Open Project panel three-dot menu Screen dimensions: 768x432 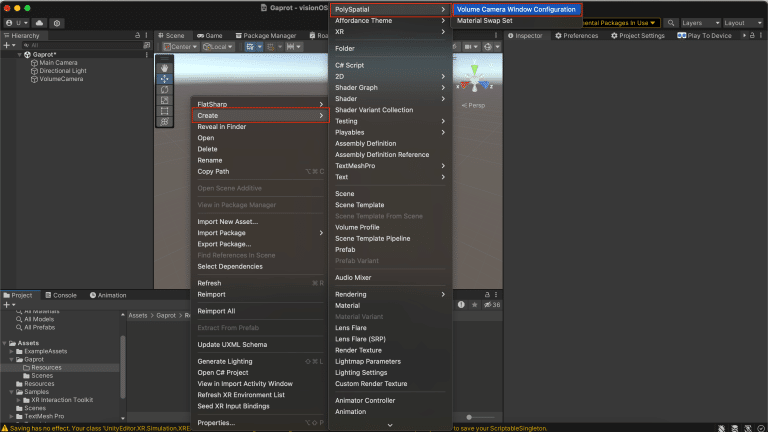pyautogui.click(x=496, y=295)
